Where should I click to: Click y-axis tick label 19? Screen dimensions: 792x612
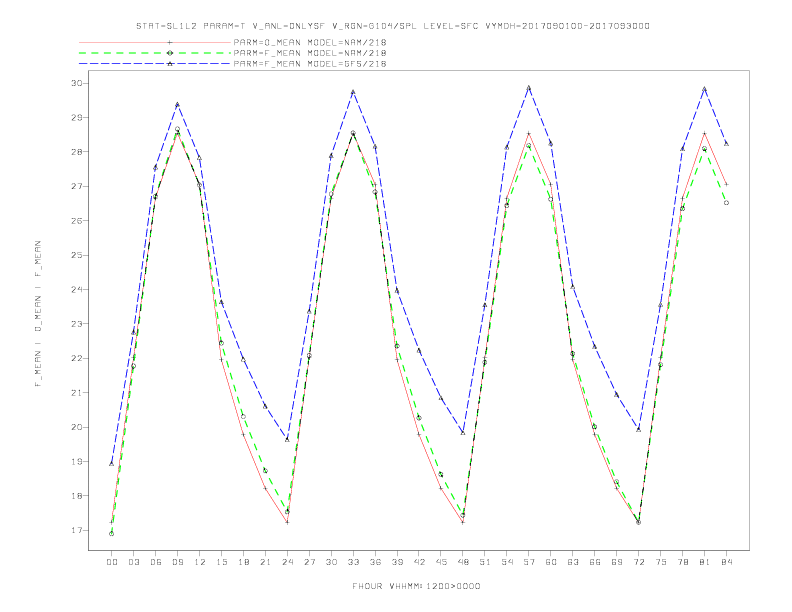click(77, 462)
